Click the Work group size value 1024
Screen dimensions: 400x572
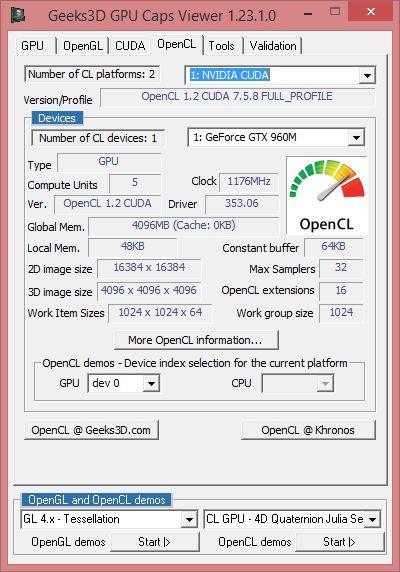point(341,313)
